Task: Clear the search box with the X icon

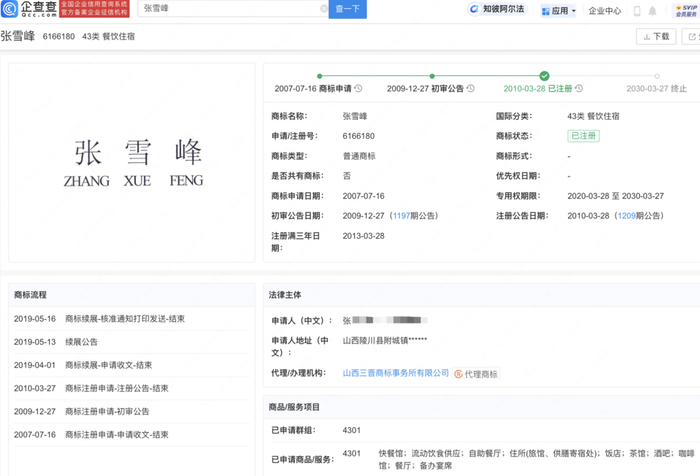Action: point(324,9)
